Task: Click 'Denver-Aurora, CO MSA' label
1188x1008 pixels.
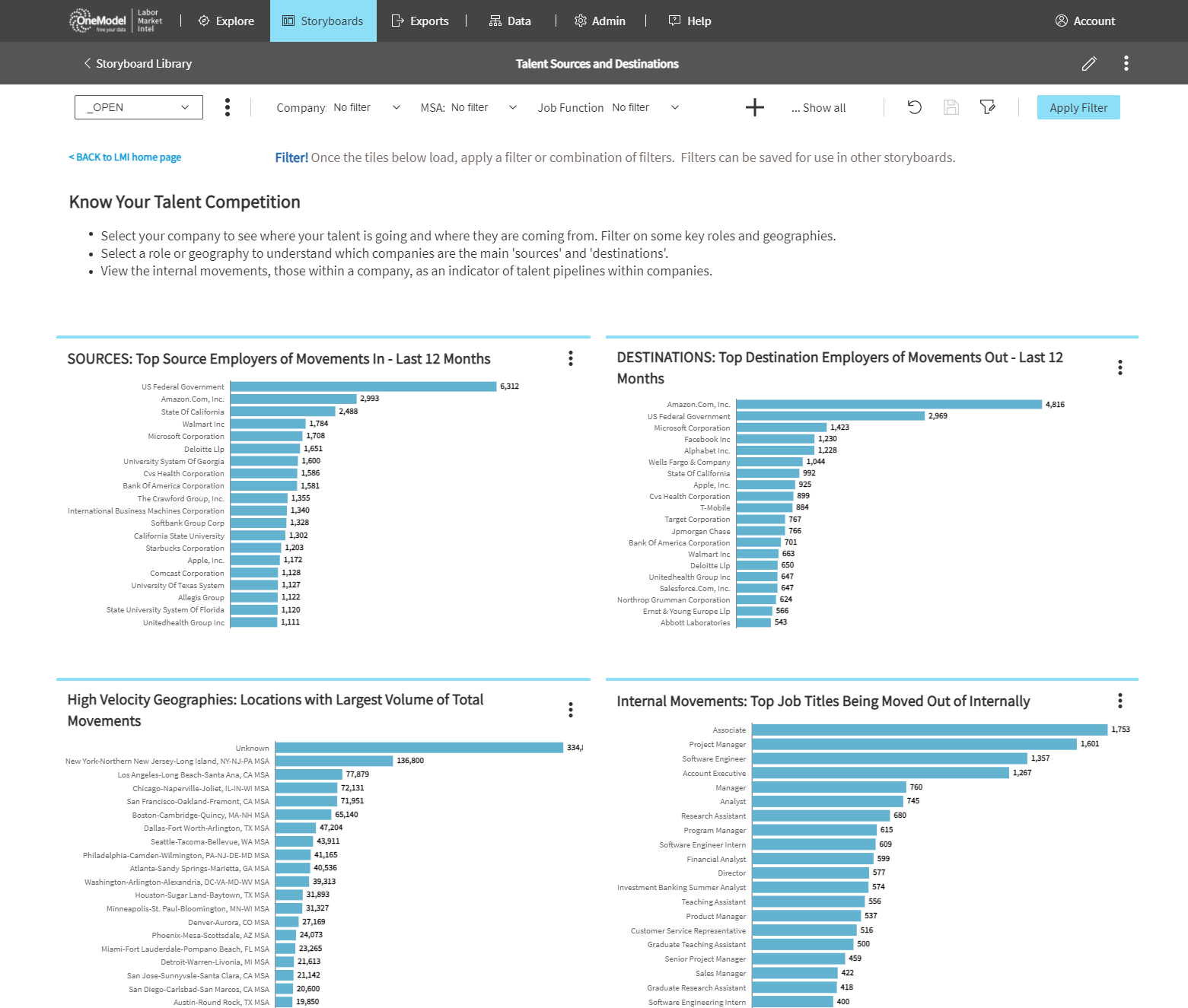Action: coord(229,922)
